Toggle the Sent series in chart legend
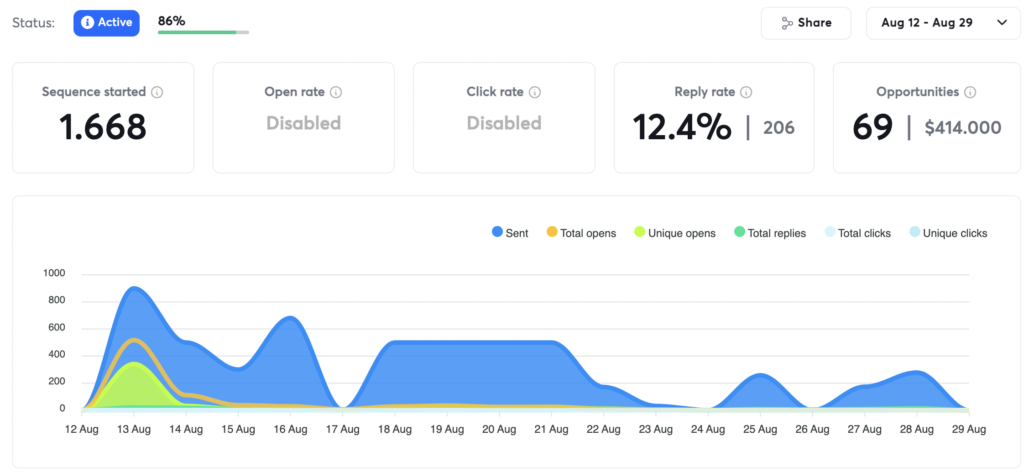The height and width of the screenshot is (473, 1024). tap(510, 233)
